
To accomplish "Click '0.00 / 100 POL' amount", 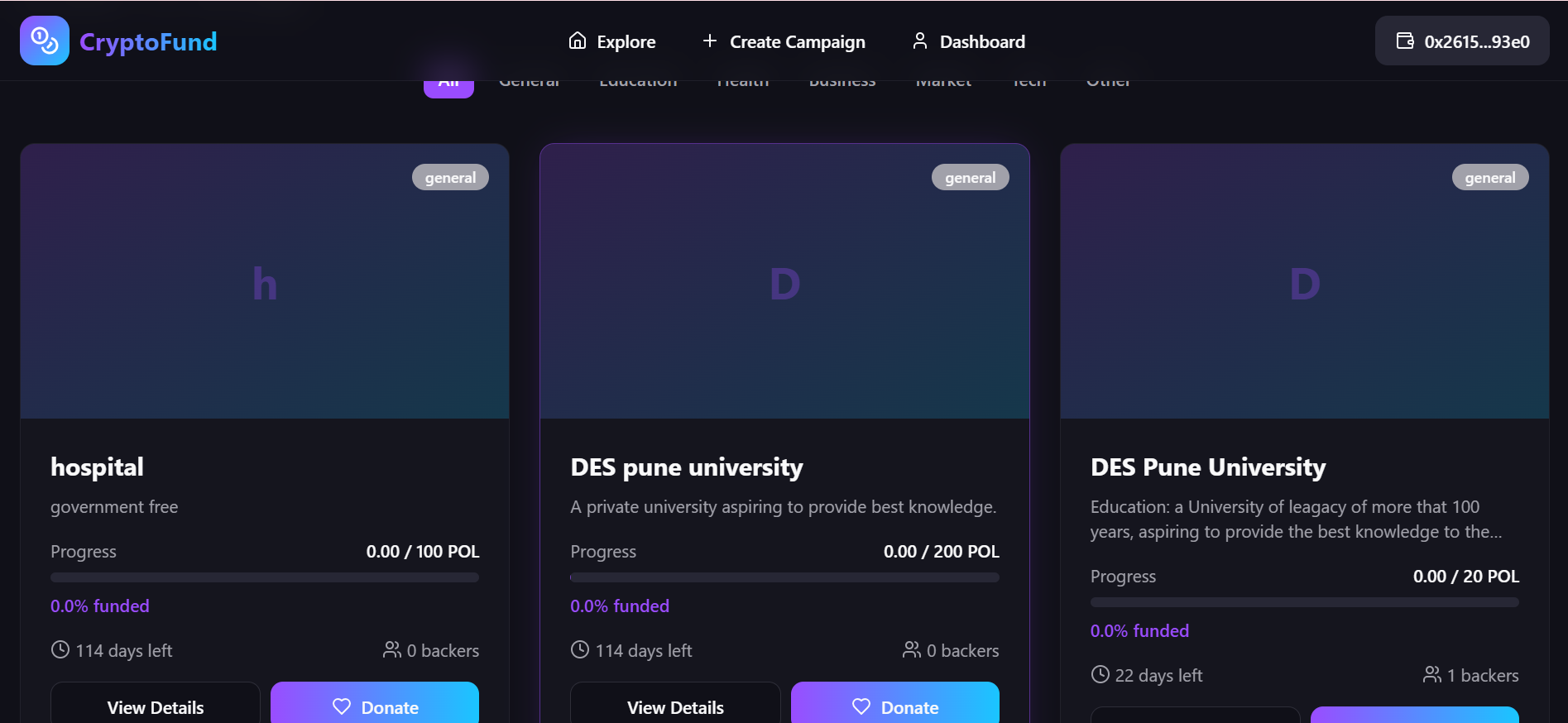I will [423, 551].
